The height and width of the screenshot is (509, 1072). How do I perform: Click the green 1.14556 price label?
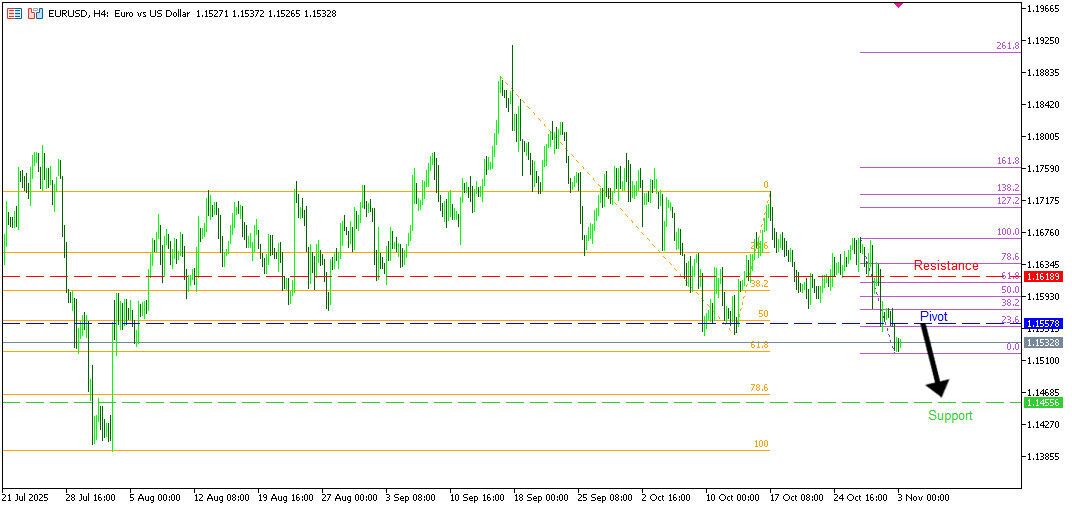click(x=1044, y=402)
